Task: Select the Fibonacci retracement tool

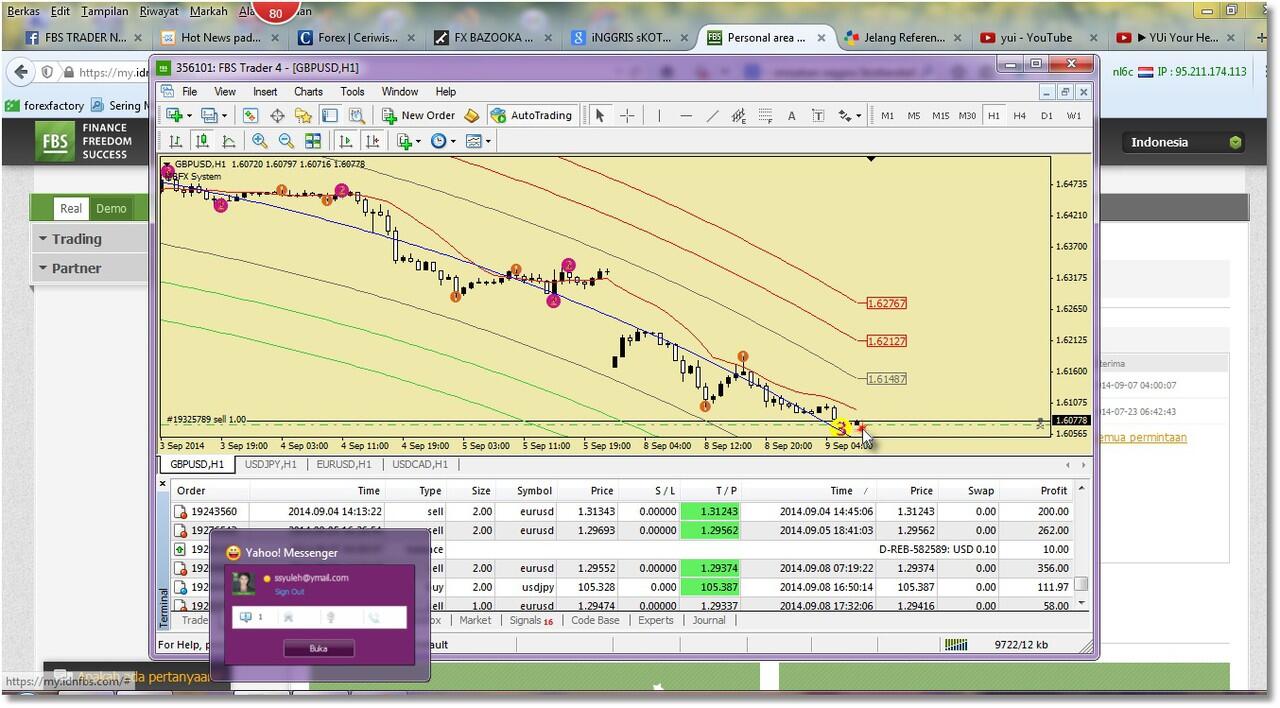Action: coord(765,115)
